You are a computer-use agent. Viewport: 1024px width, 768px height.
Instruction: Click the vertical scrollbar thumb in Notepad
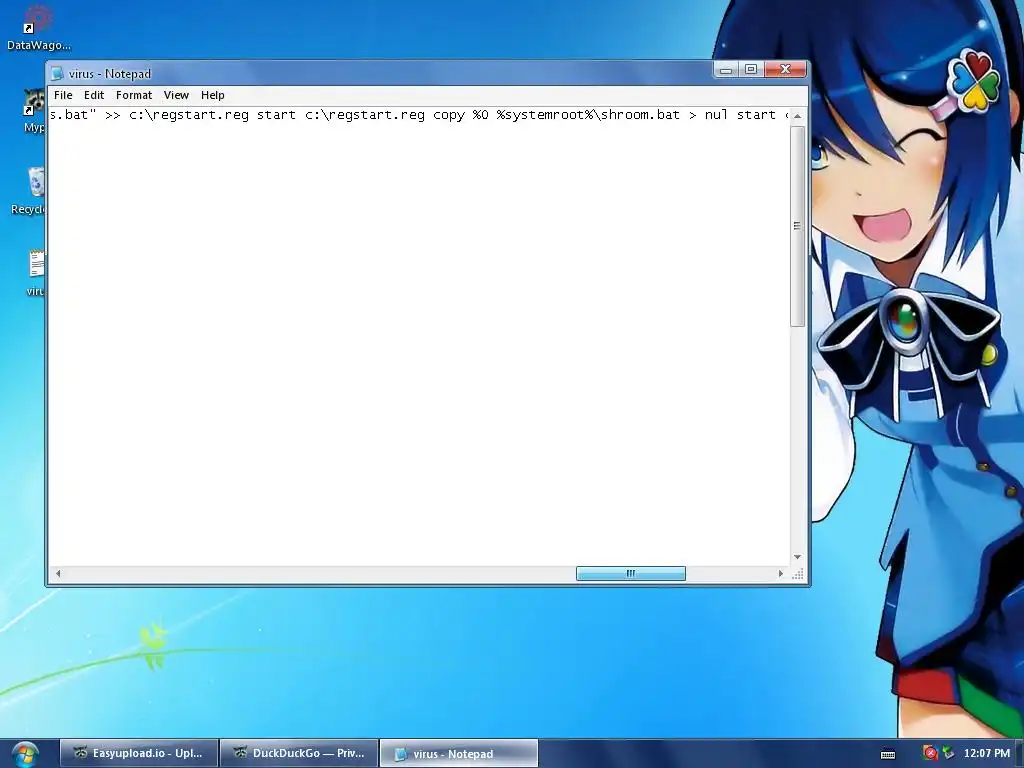point(797,226)
